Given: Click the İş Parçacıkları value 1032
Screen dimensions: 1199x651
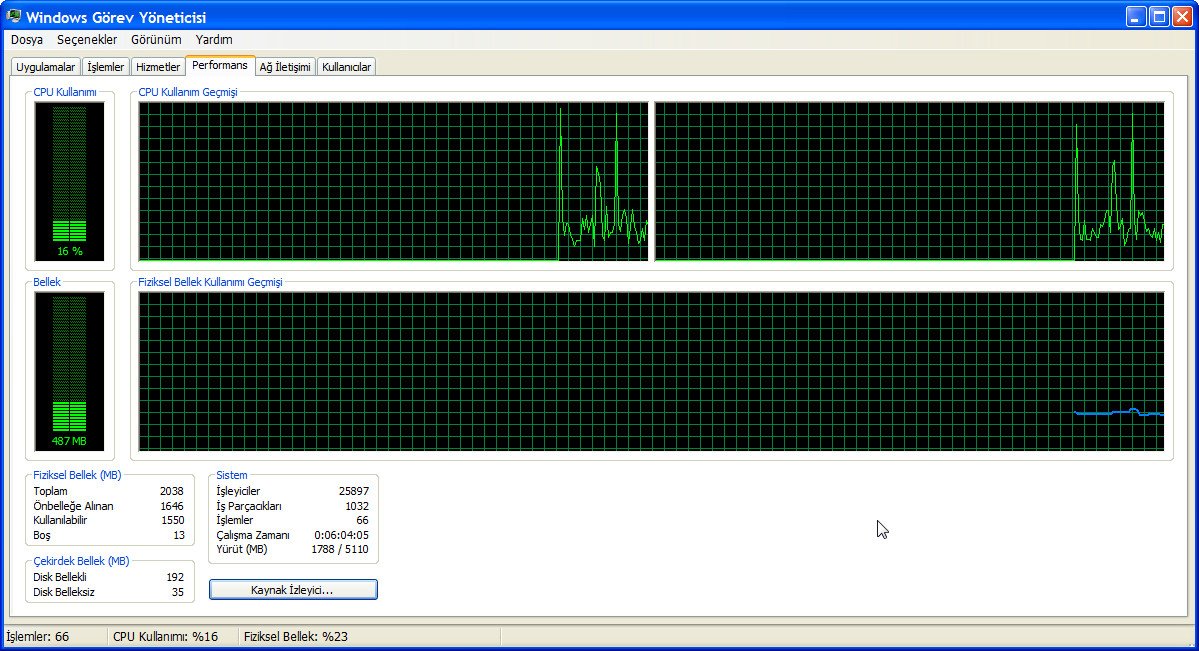Looking at the screenshot, I should coord(357,506).
